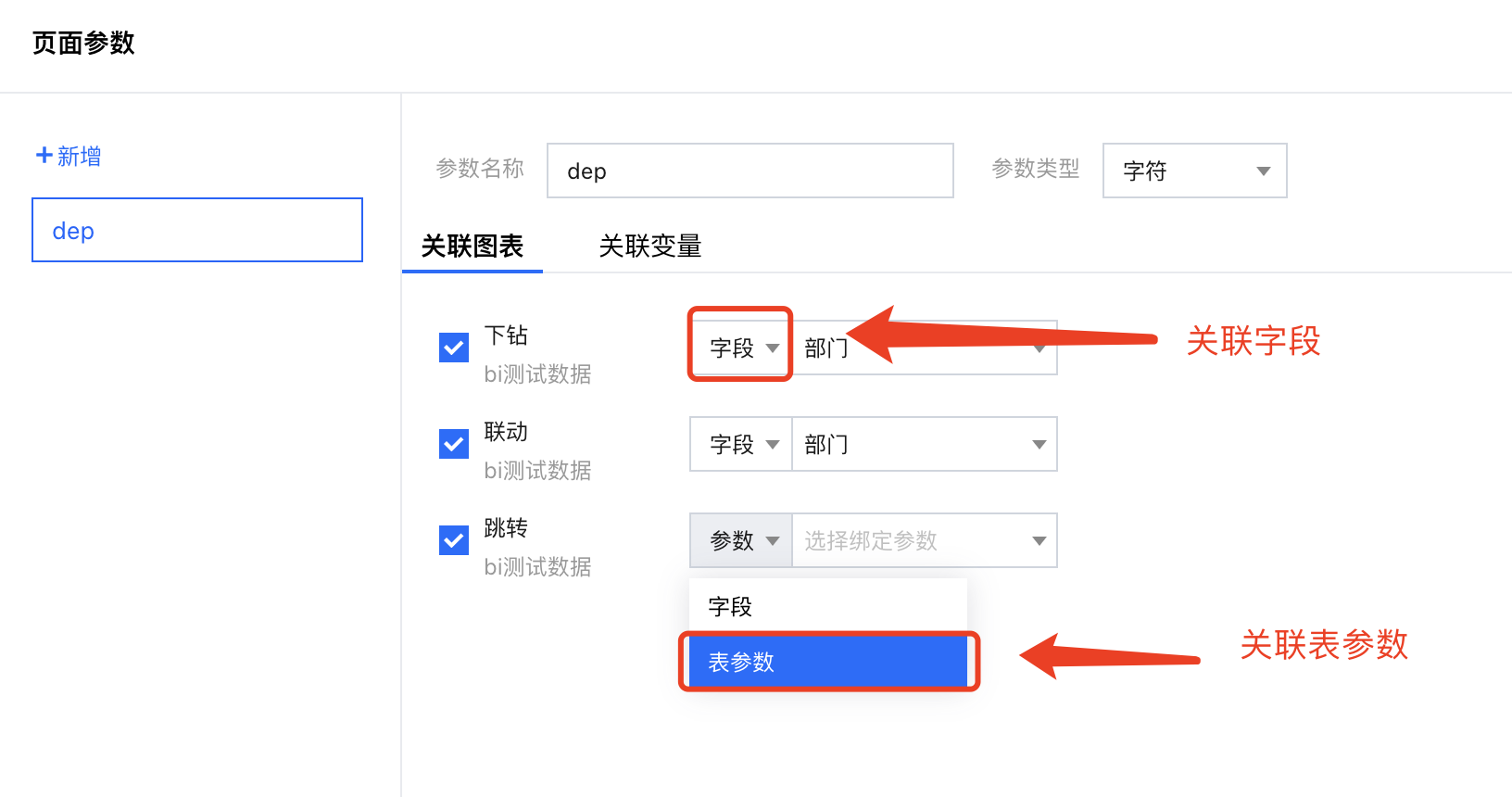
Task: Click the plus icon beside 新增
Action: coord(44,156)
